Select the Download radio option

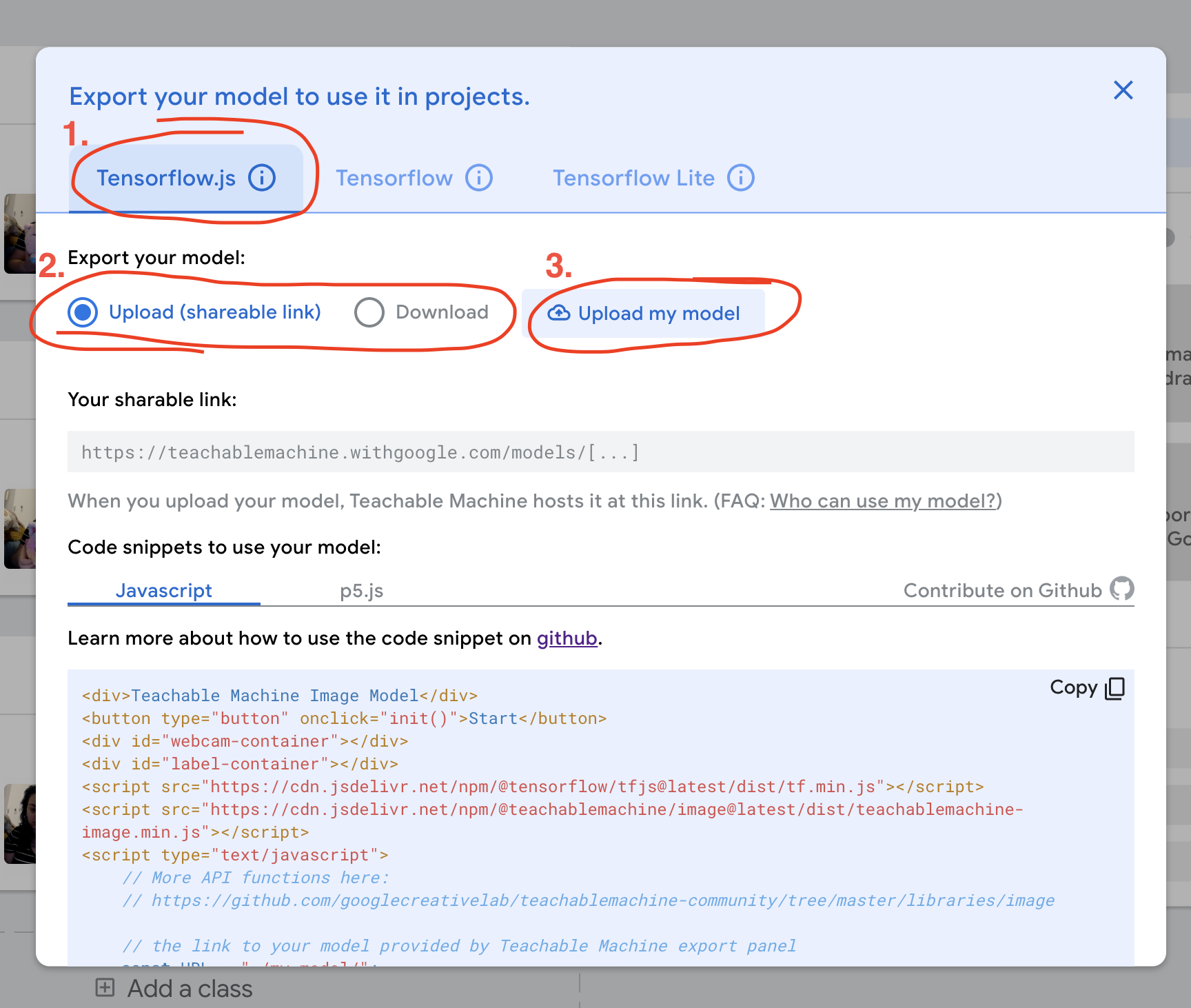coord(421,312)
